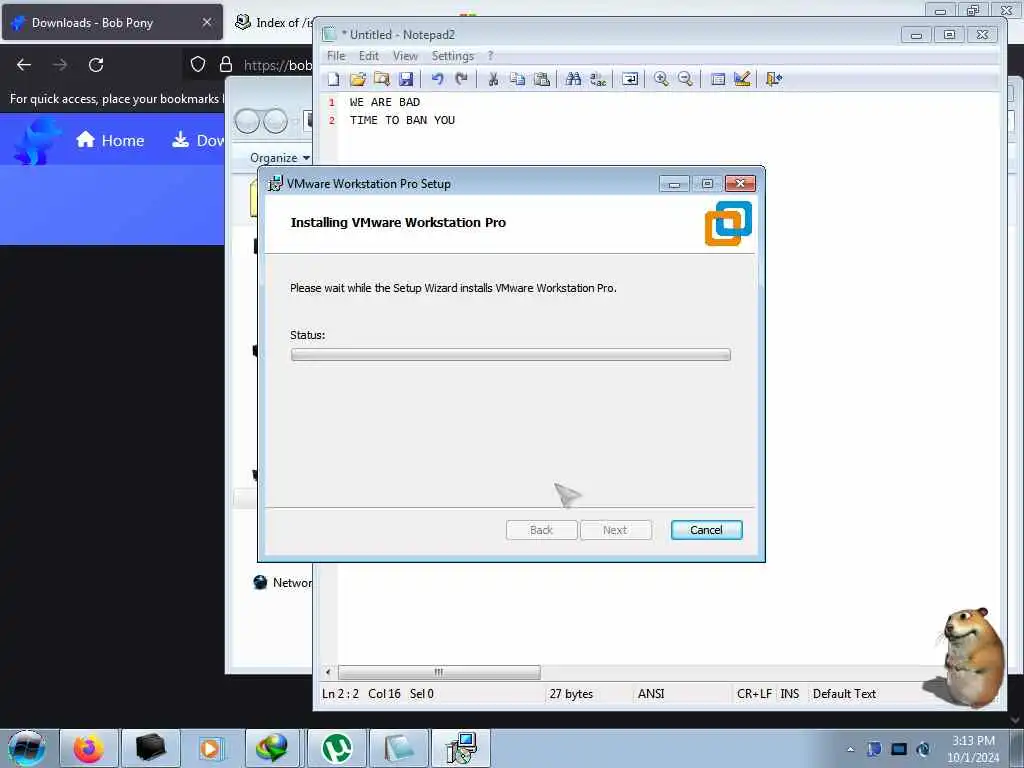Click uTorrent icon on taskbar

[x=337, y=748]
